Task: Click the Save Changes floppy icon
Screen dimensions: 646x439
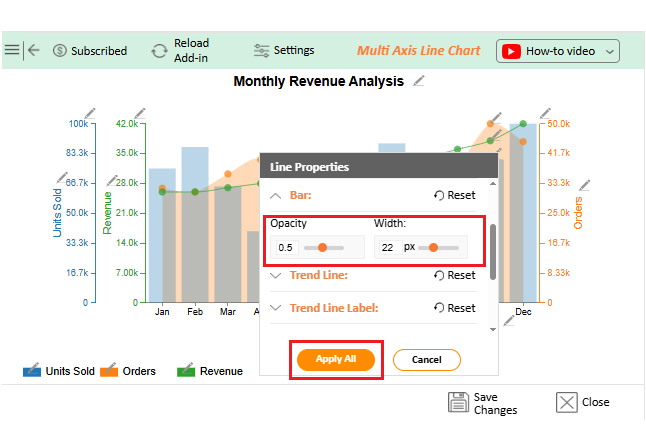Action: click(459, 402)
